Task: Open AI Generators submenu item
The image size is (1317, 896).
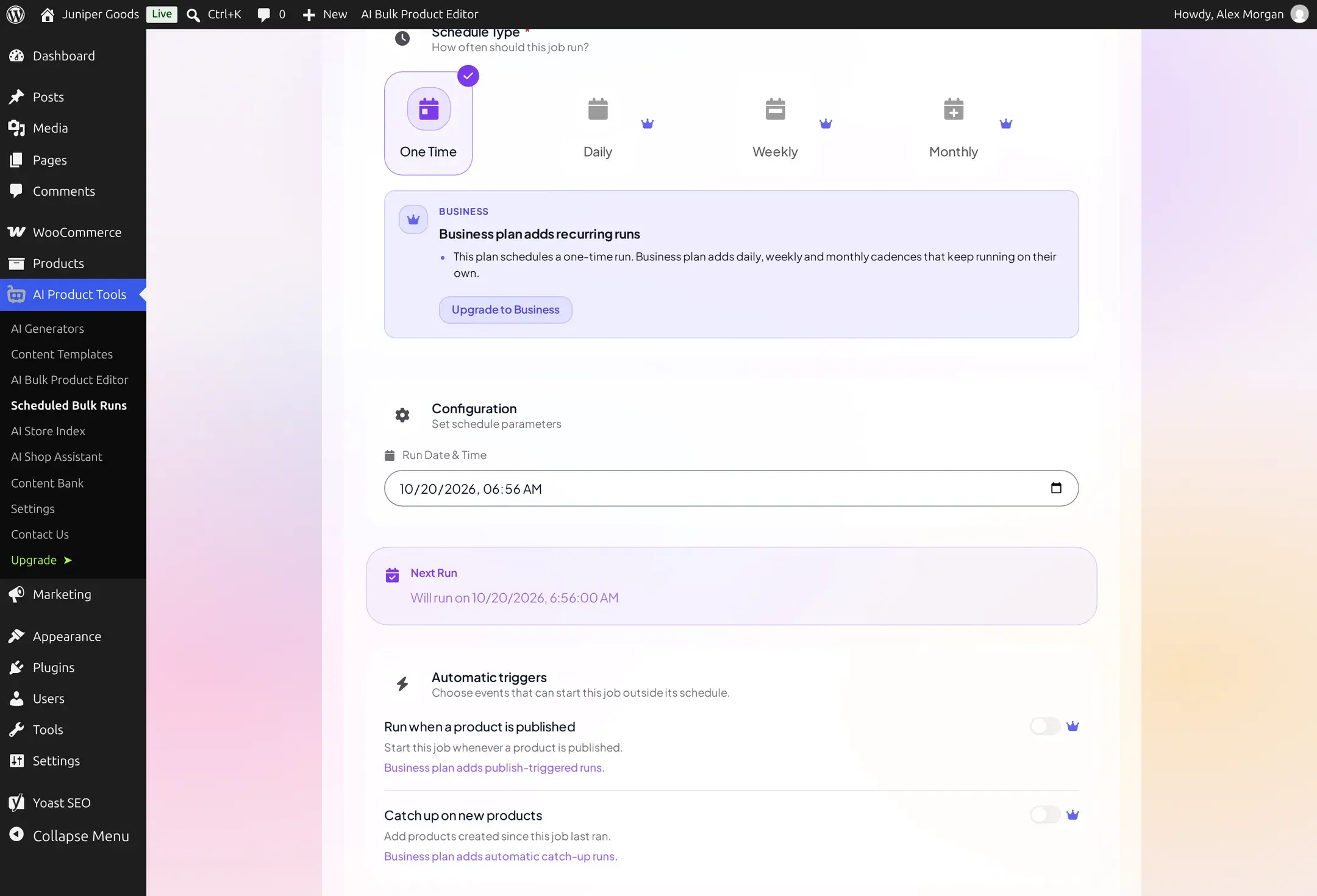Action: pyautogui.click(x=48, y=329)
